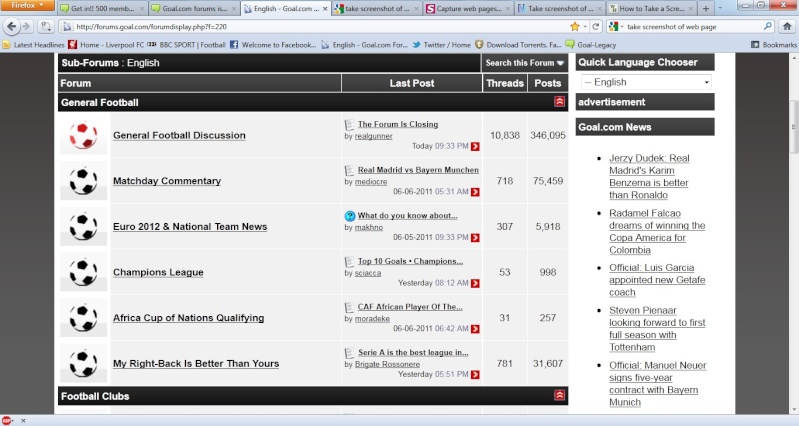Switch to the 'Capture web pages...' tab

(x=468, y=9)
